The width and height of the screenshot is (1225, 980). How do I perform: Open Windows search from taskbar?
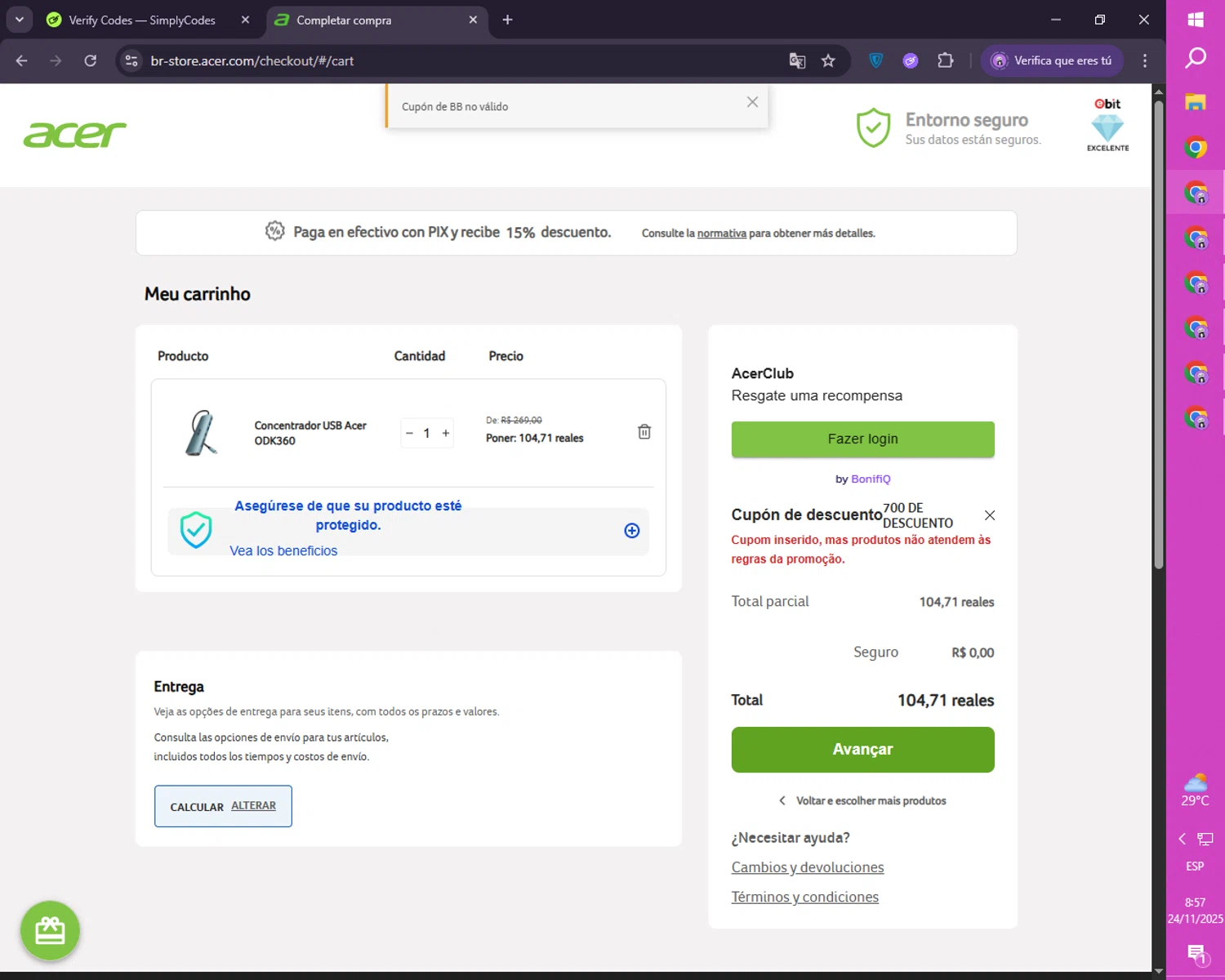[1196, 58]
